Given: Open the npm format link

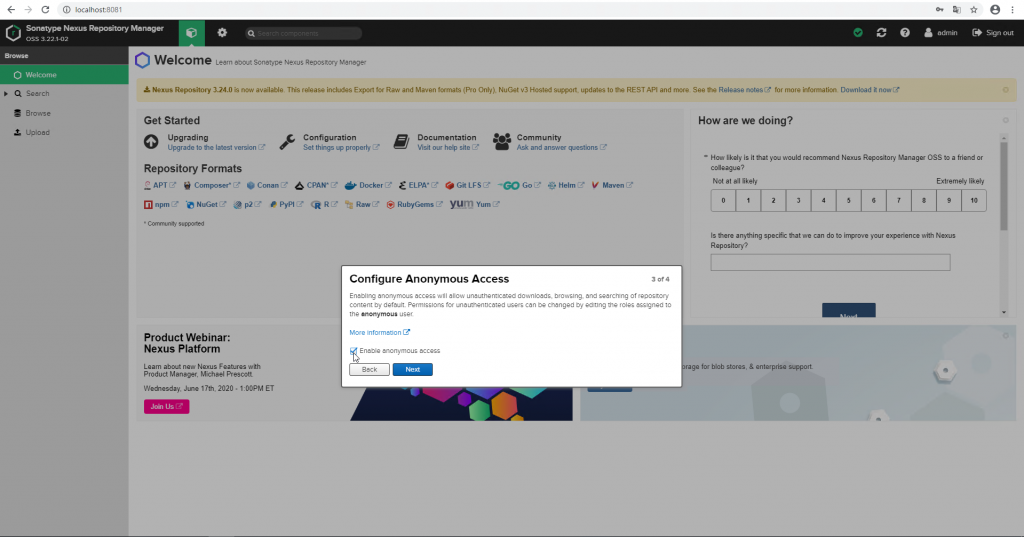Looking at the screenshot, I should click(161, 204).
